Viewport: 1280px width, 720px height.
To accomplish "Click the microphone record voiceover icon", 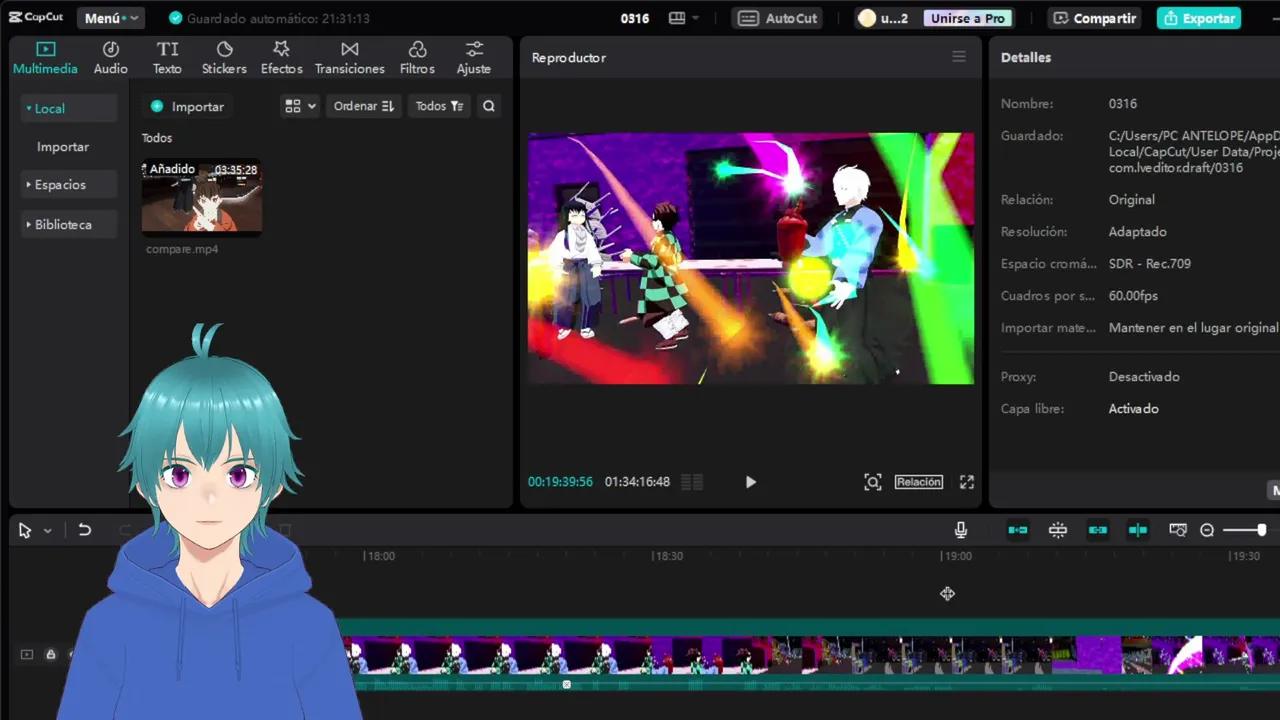I will (x=961, y=530).
